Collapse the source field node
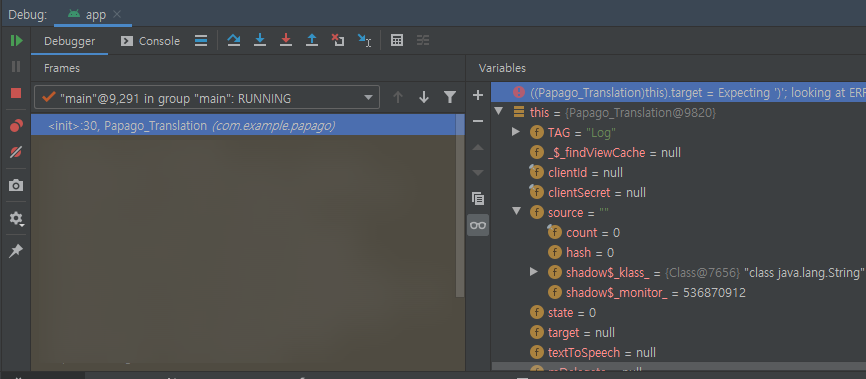Viewport: 866px width, 379px height. click(x=516, y=212)
